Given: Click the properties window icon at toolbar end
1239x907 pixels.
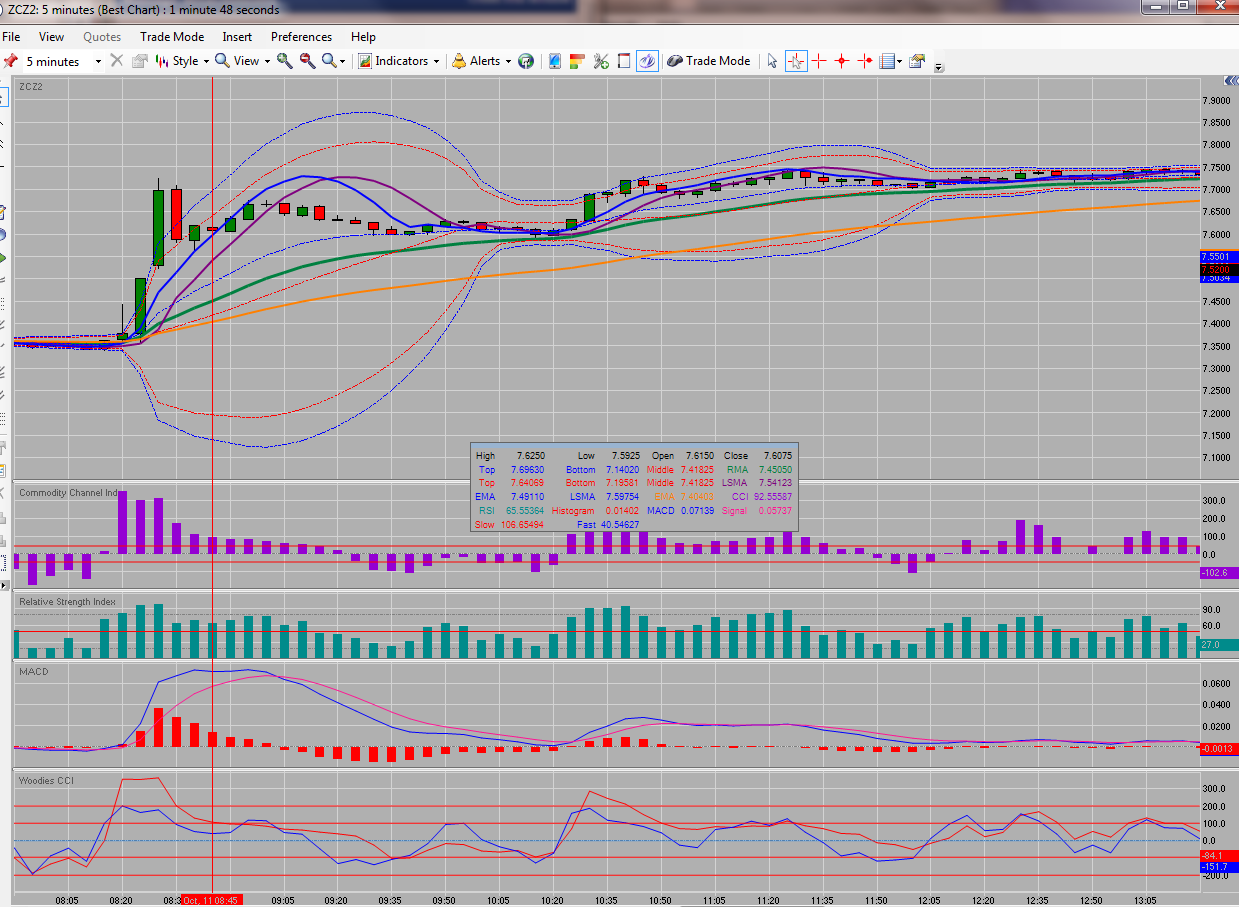Looking at the screenshot, I should click(x=917, y=61).
